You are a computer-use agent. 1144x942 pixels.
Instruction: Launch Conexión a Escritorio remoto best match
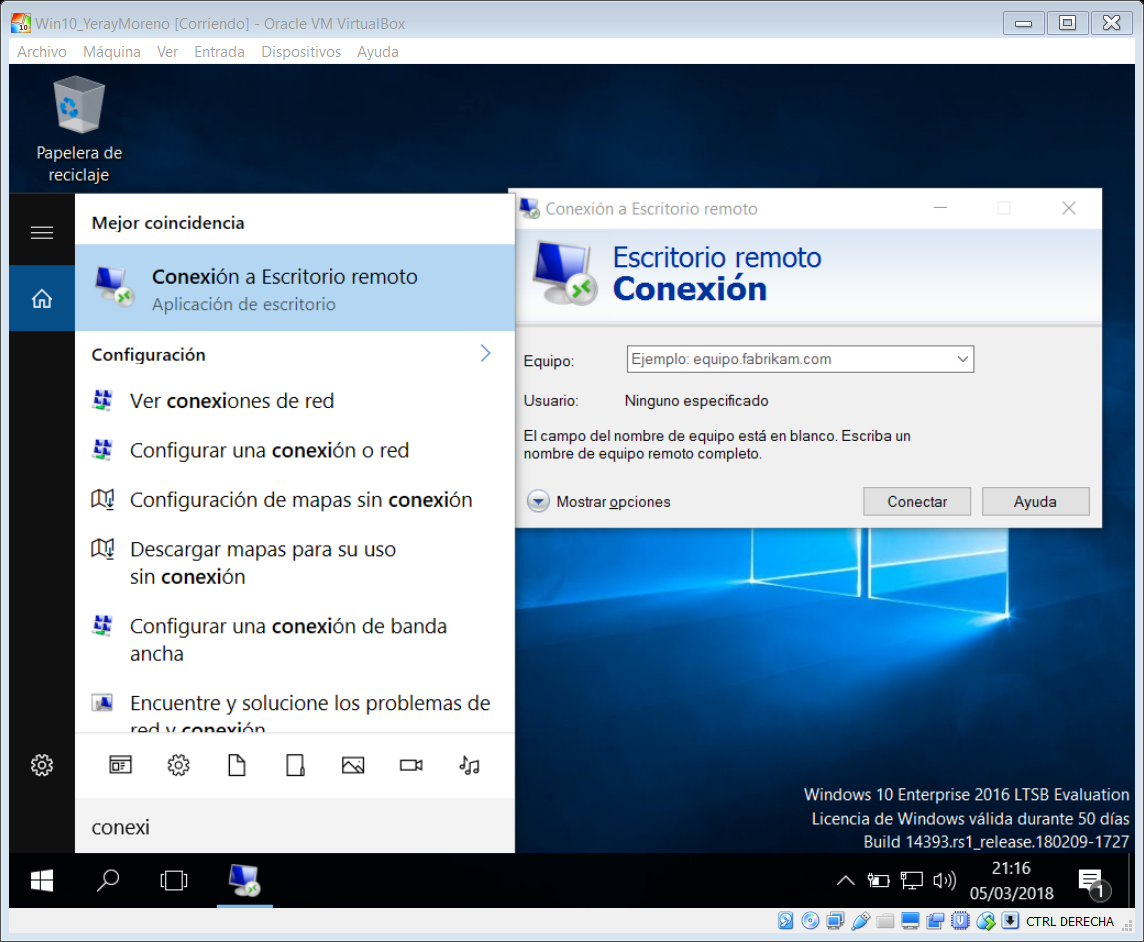[x=295, y=287]
